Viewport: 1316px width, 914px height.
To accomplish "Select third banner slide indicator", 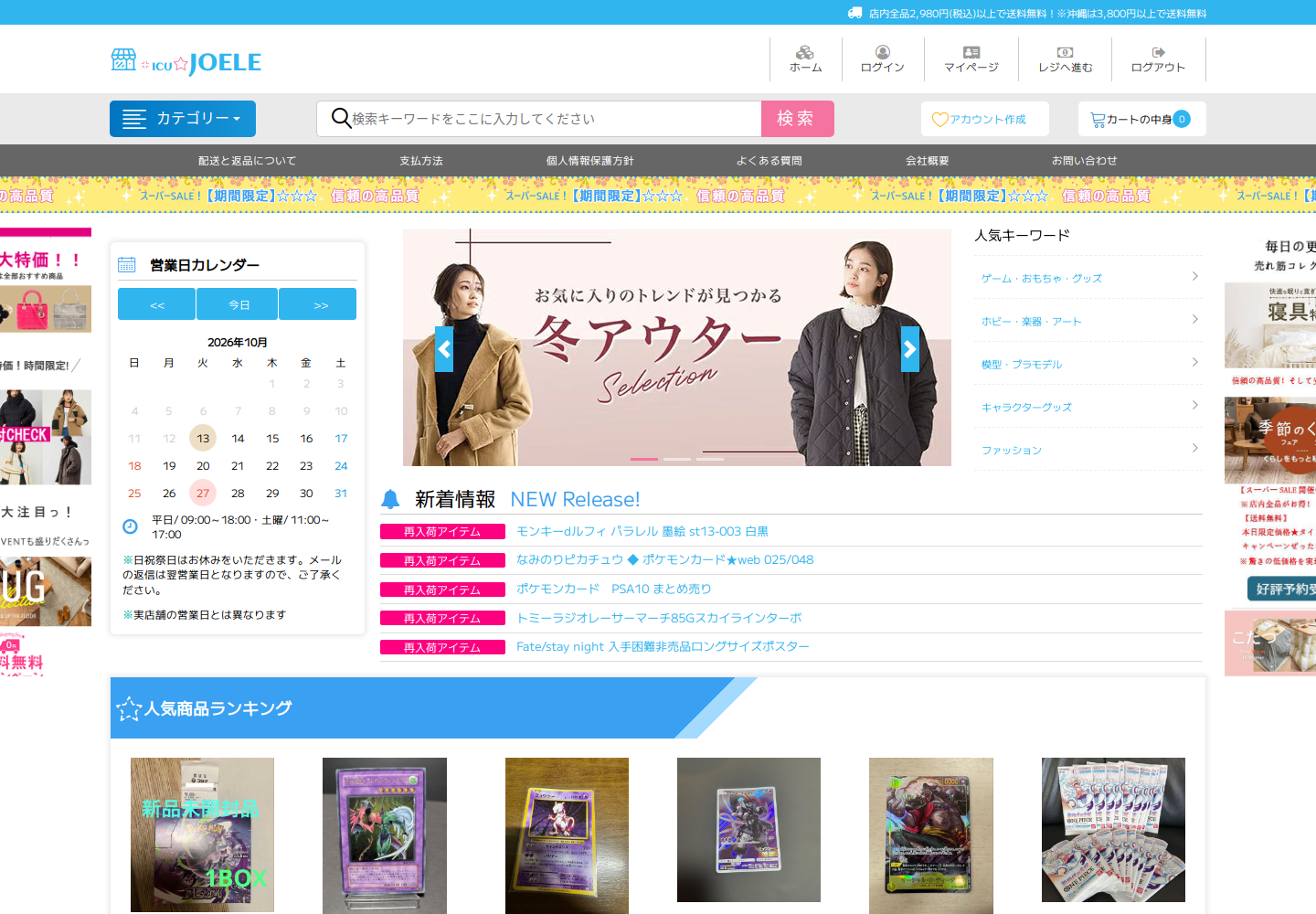I will 710,459.
